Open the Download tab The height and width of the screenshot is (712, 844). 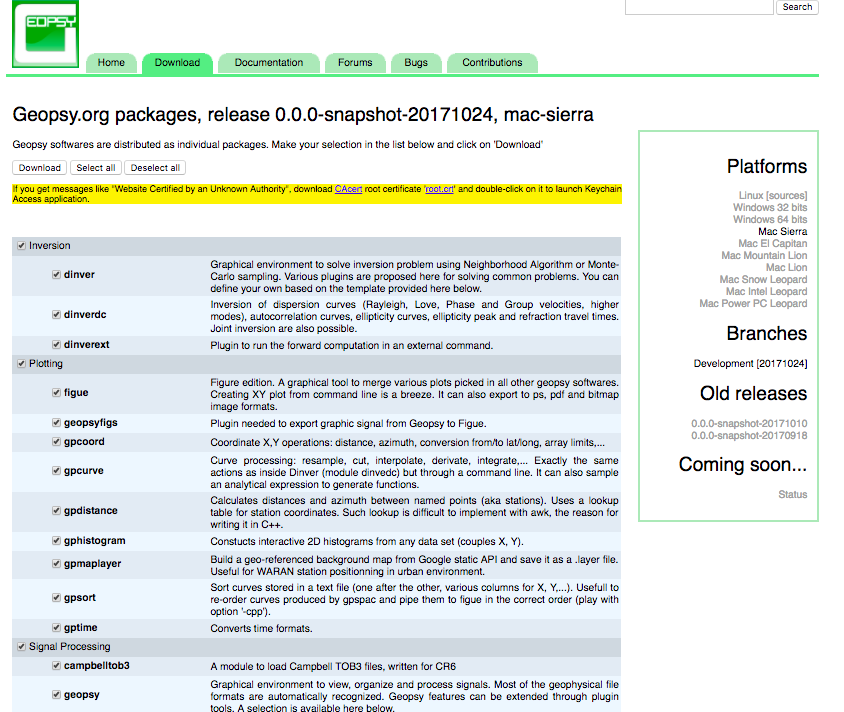point(177,62)
